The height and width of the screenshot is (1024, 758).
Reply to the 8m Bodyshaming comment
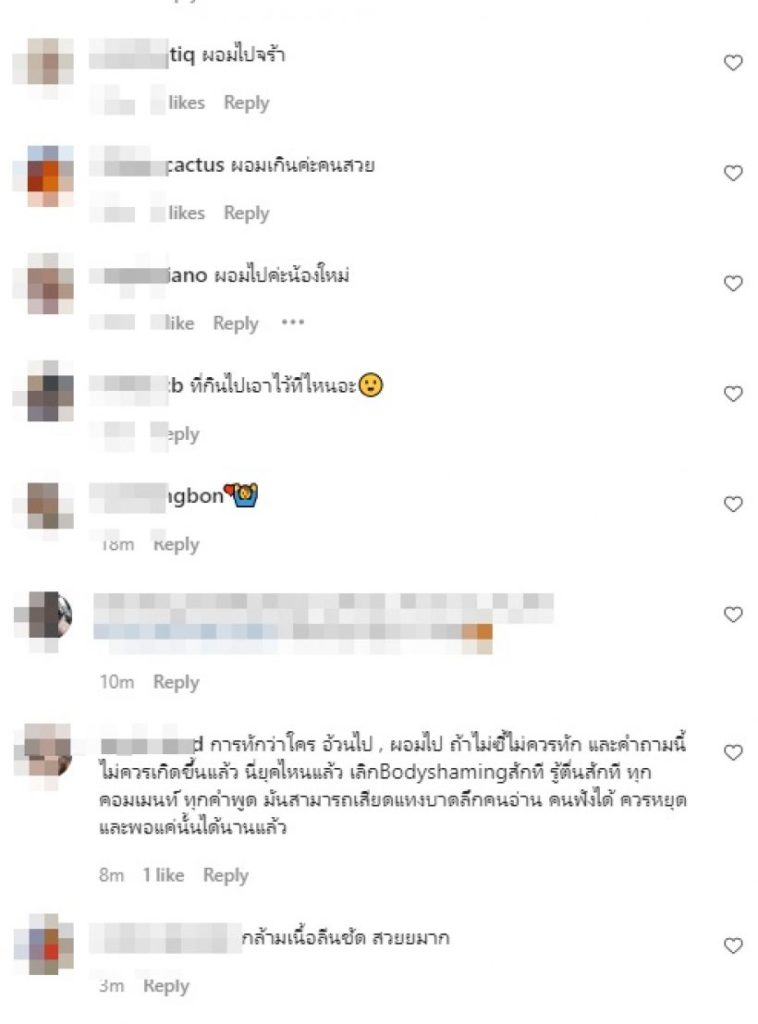pyautogui.click(x=225, y=875)
